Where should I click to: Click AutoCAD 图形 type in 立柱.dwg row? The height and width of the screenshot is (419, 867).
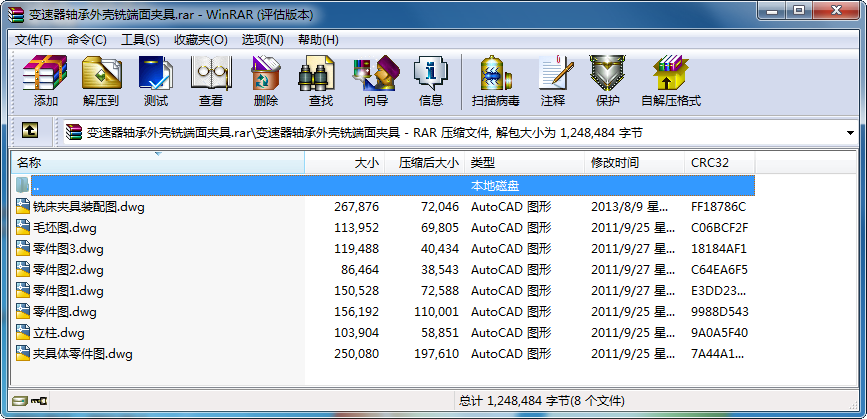[511, 333]
